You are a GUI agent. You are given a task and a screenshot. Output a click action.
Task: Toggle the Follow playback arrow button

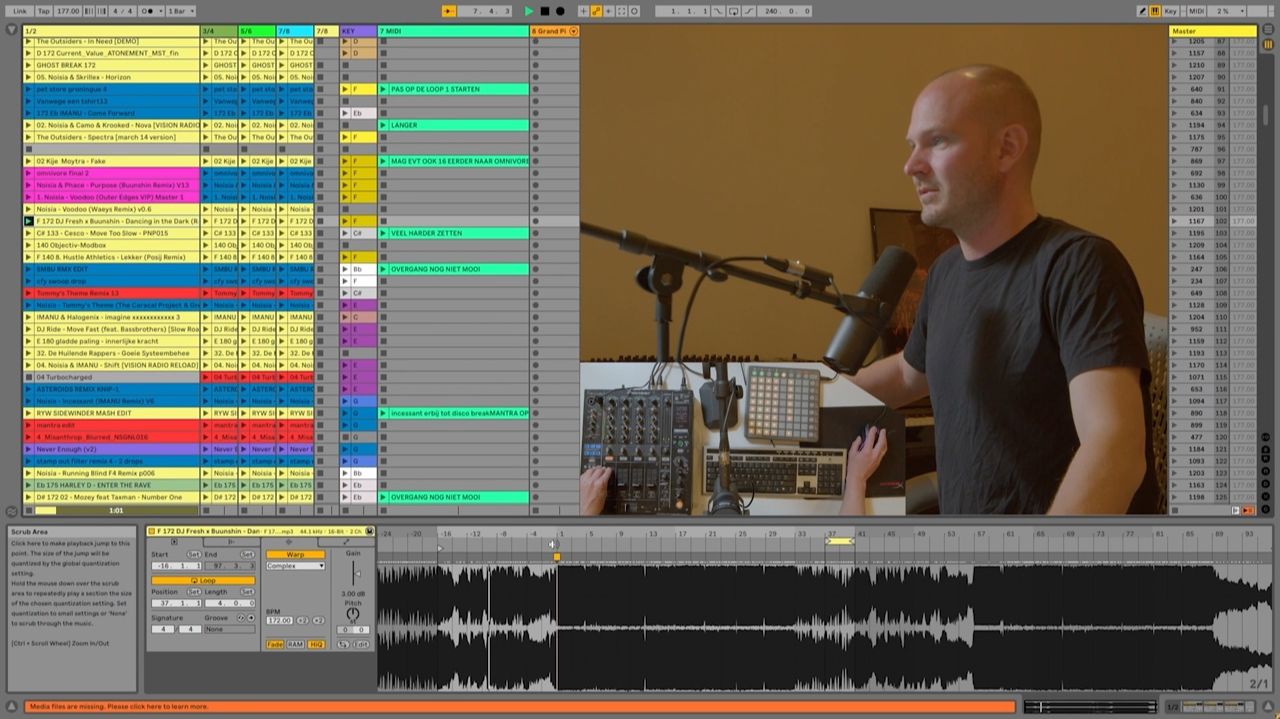point(449,11)
